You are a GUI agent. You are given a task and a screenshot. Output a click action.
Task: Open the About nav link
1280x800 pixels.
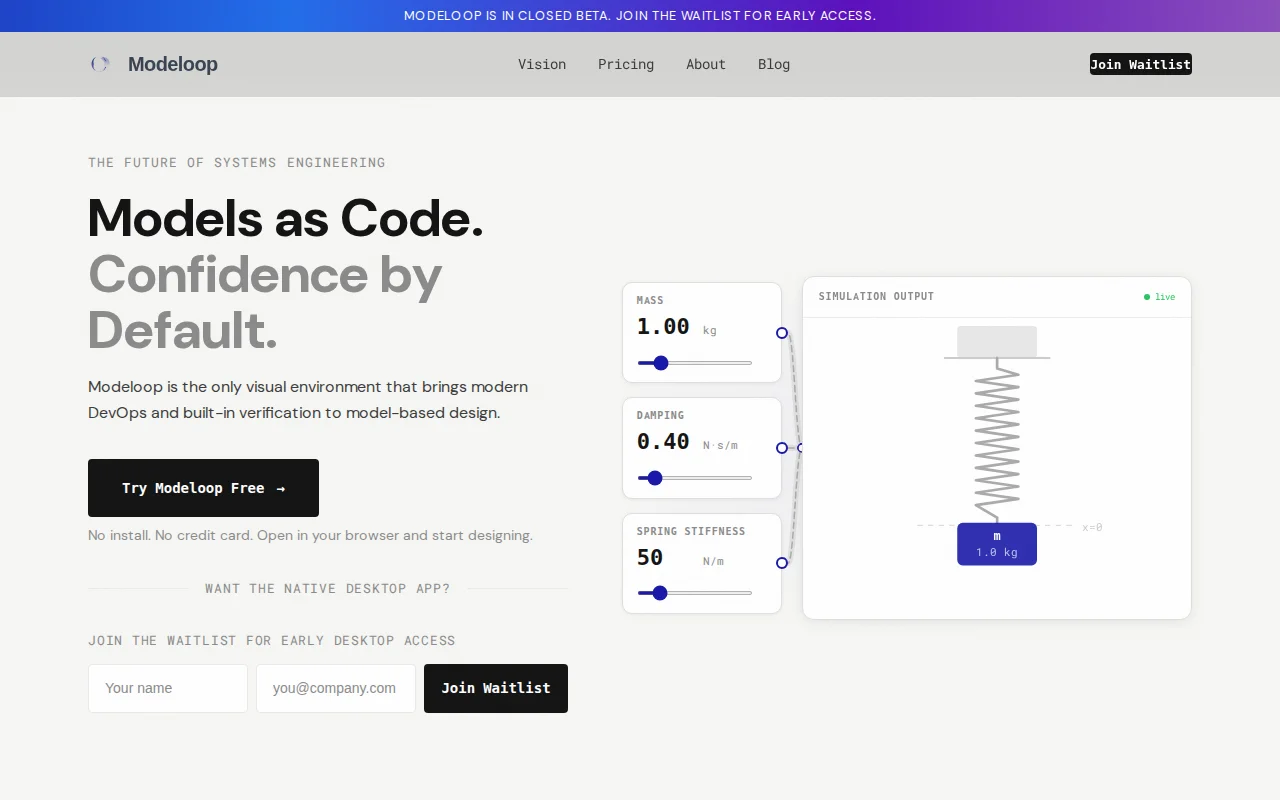pyautogui.click(x=706, y=64)
